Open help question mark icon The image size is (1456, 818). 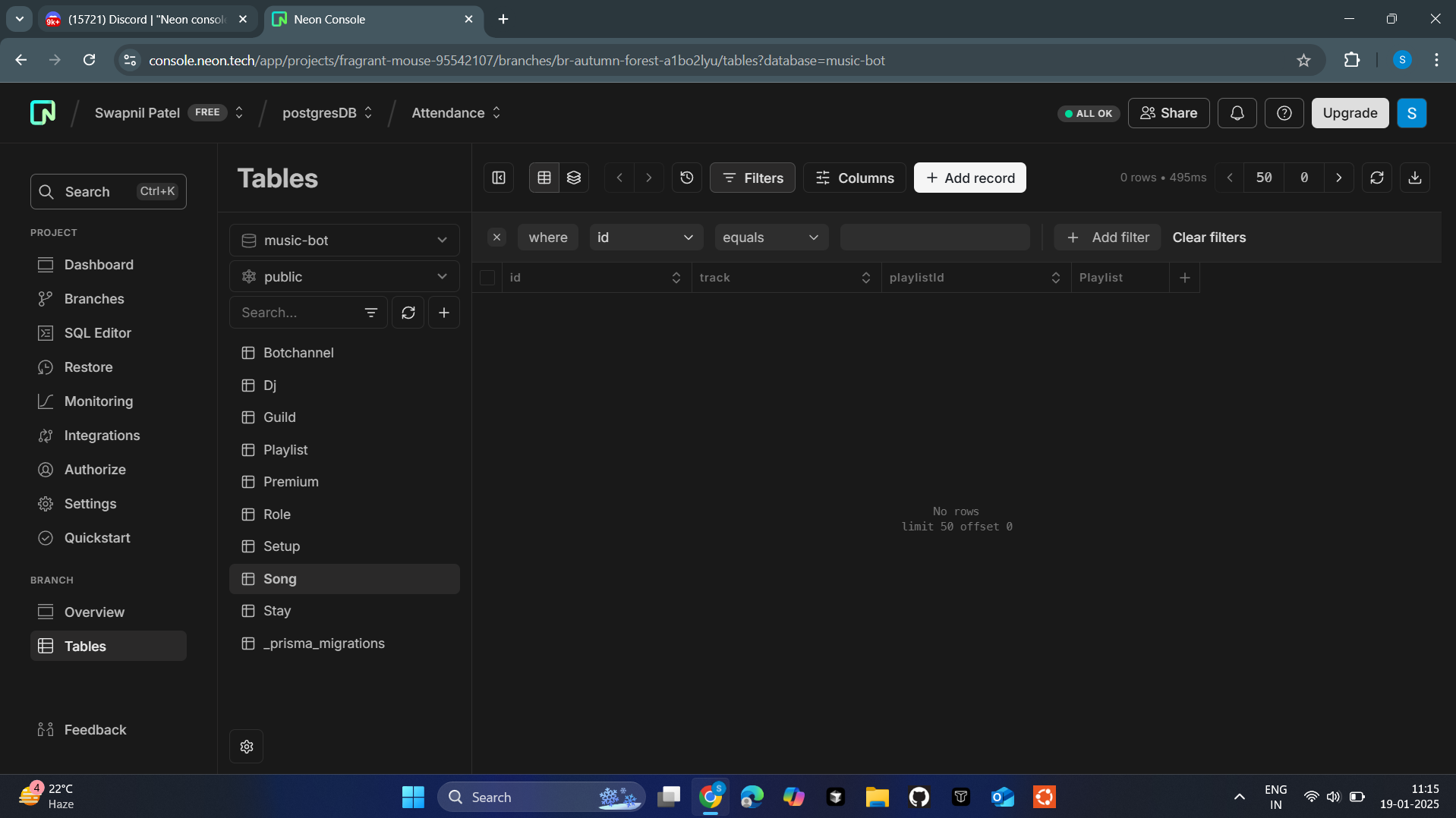[x=1284, y=113]
